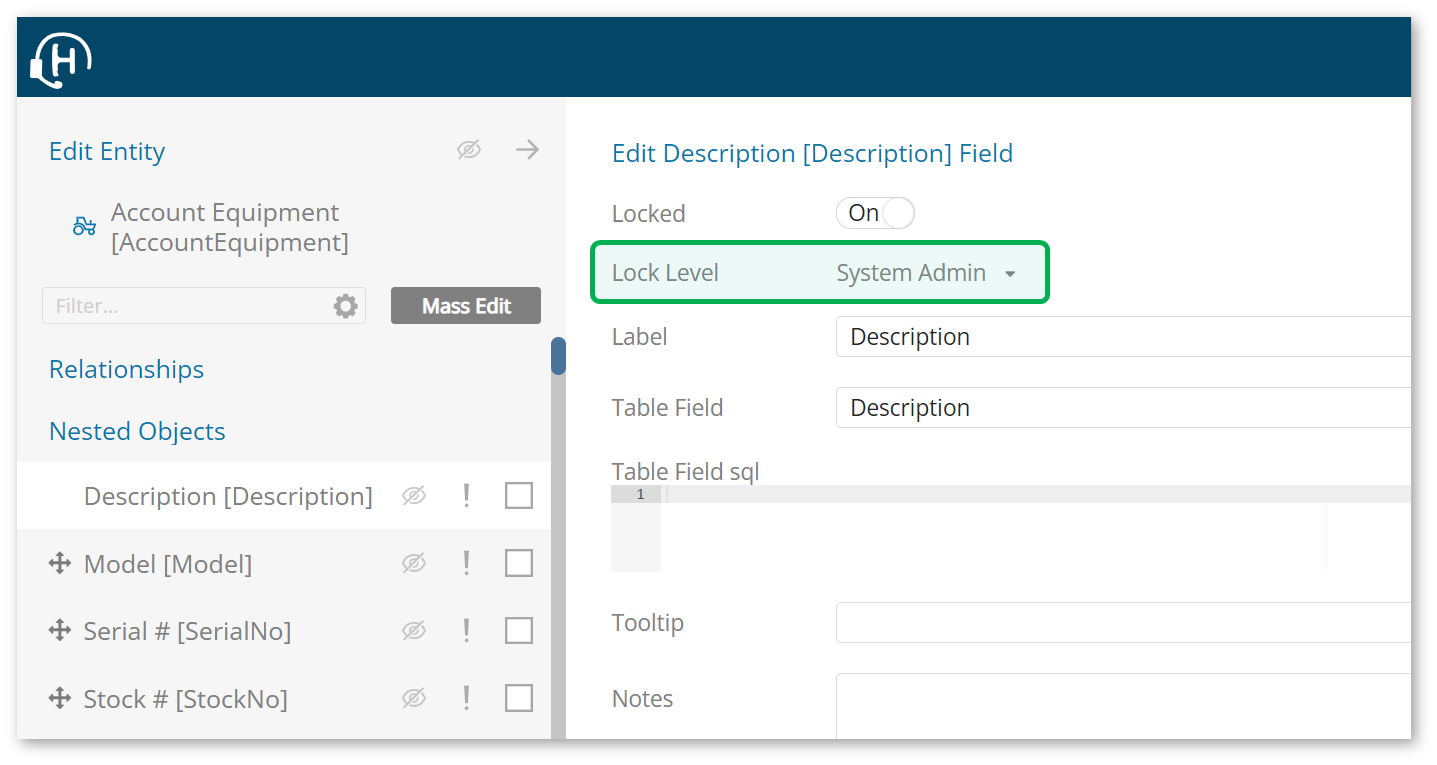Click the Label input field
The width and height of the screenshot is (1437, 765).
[1123, 337]
